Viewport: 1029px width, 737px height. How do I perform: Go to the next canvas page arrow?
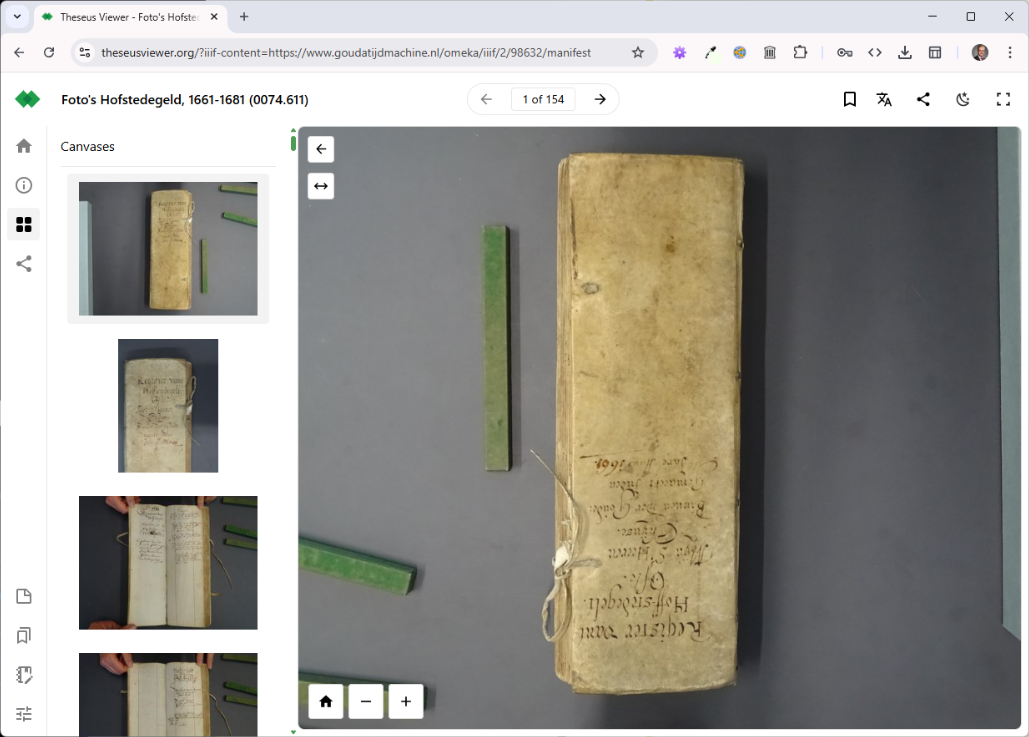click(x=600, y=99)
